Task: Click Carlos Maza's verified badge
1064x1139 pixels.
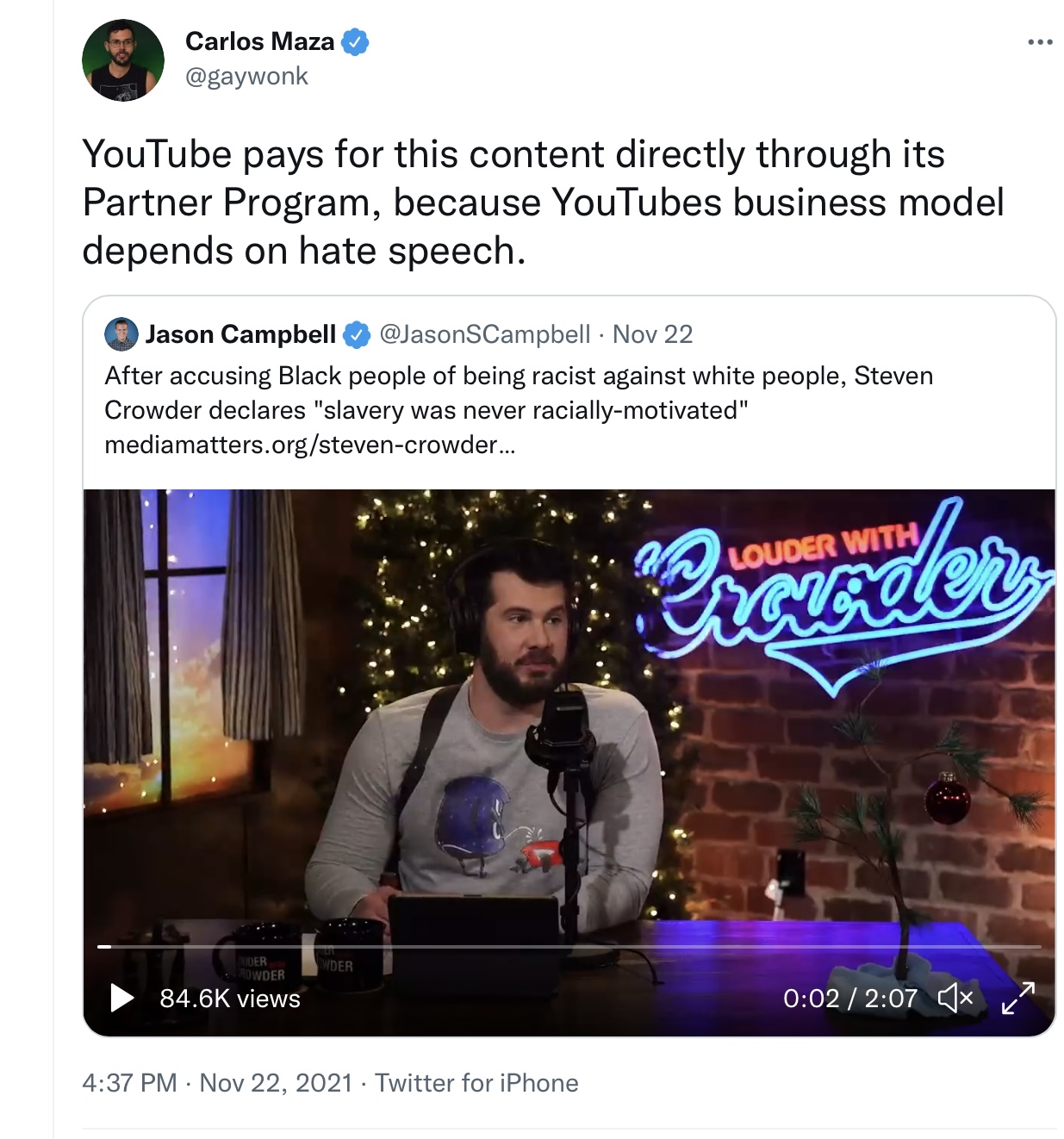Action: (355, 41)
